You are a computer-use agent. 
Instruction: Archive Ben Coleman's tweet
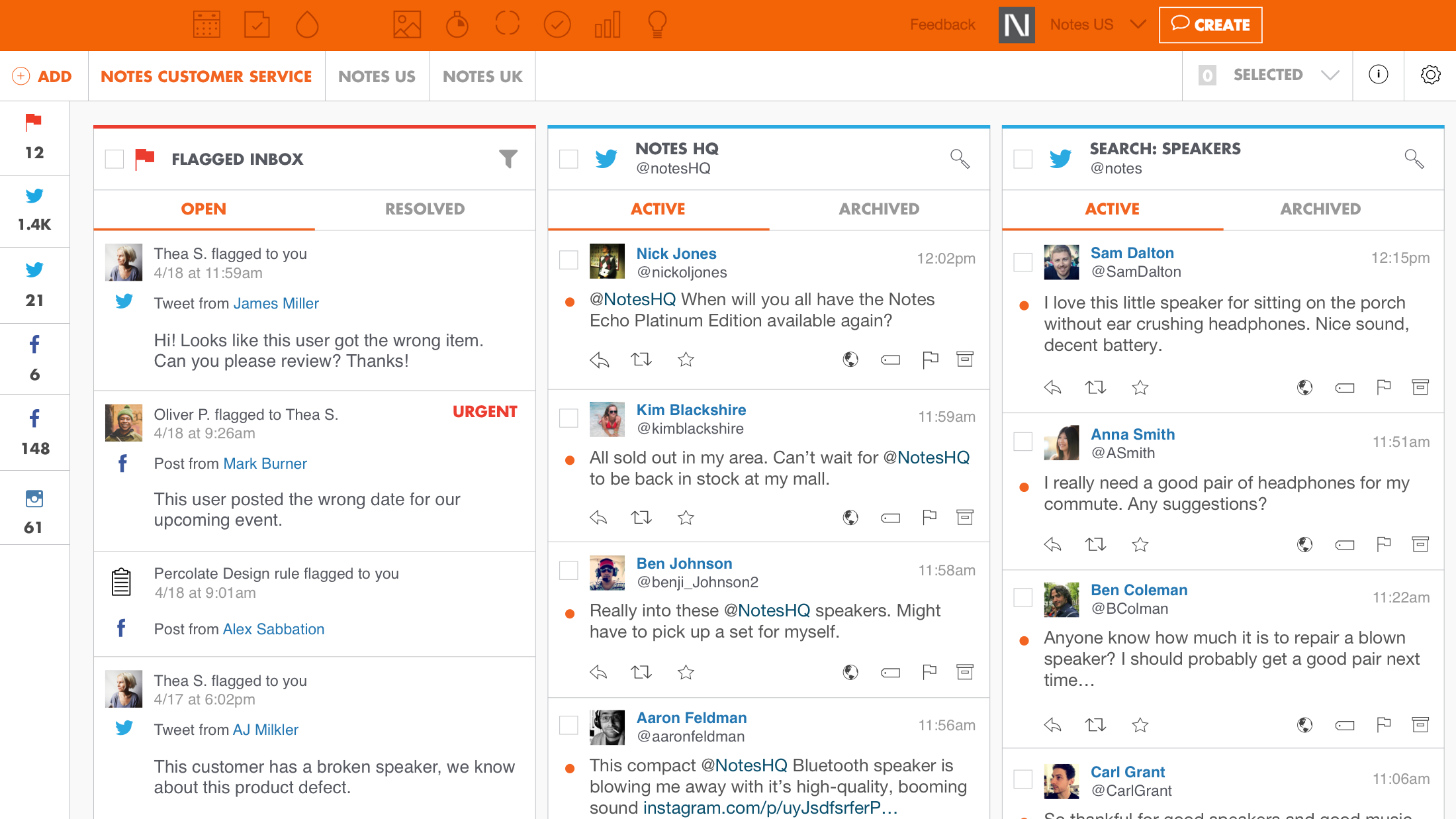click(1420, 725)
